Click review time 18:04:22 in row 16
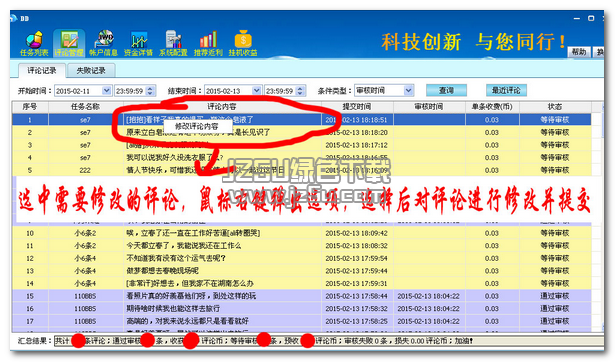The image size is (615, 362). coord(428,309)
